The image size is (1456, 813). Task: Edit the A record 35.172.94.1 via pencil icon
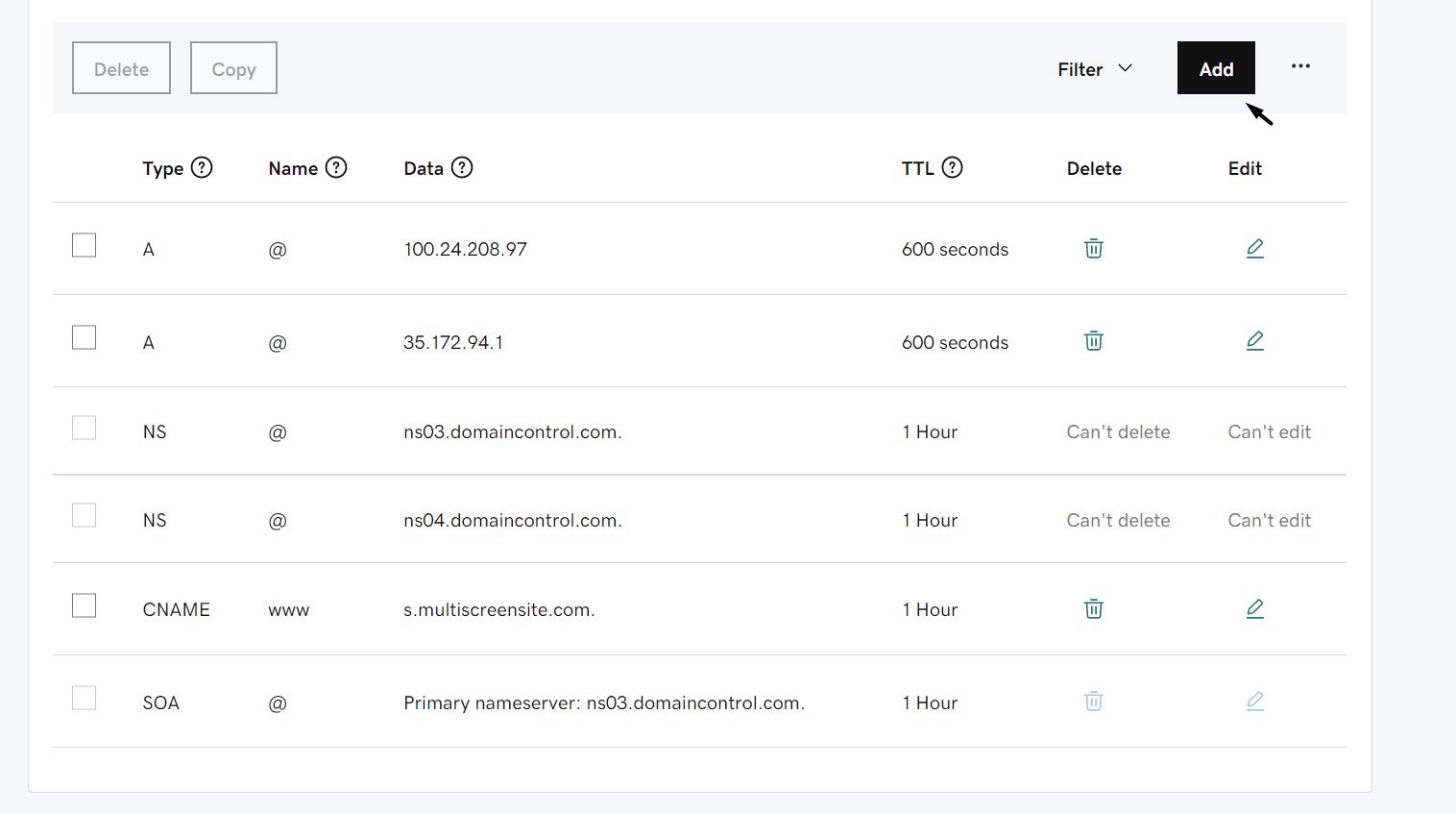(1254, 341)
